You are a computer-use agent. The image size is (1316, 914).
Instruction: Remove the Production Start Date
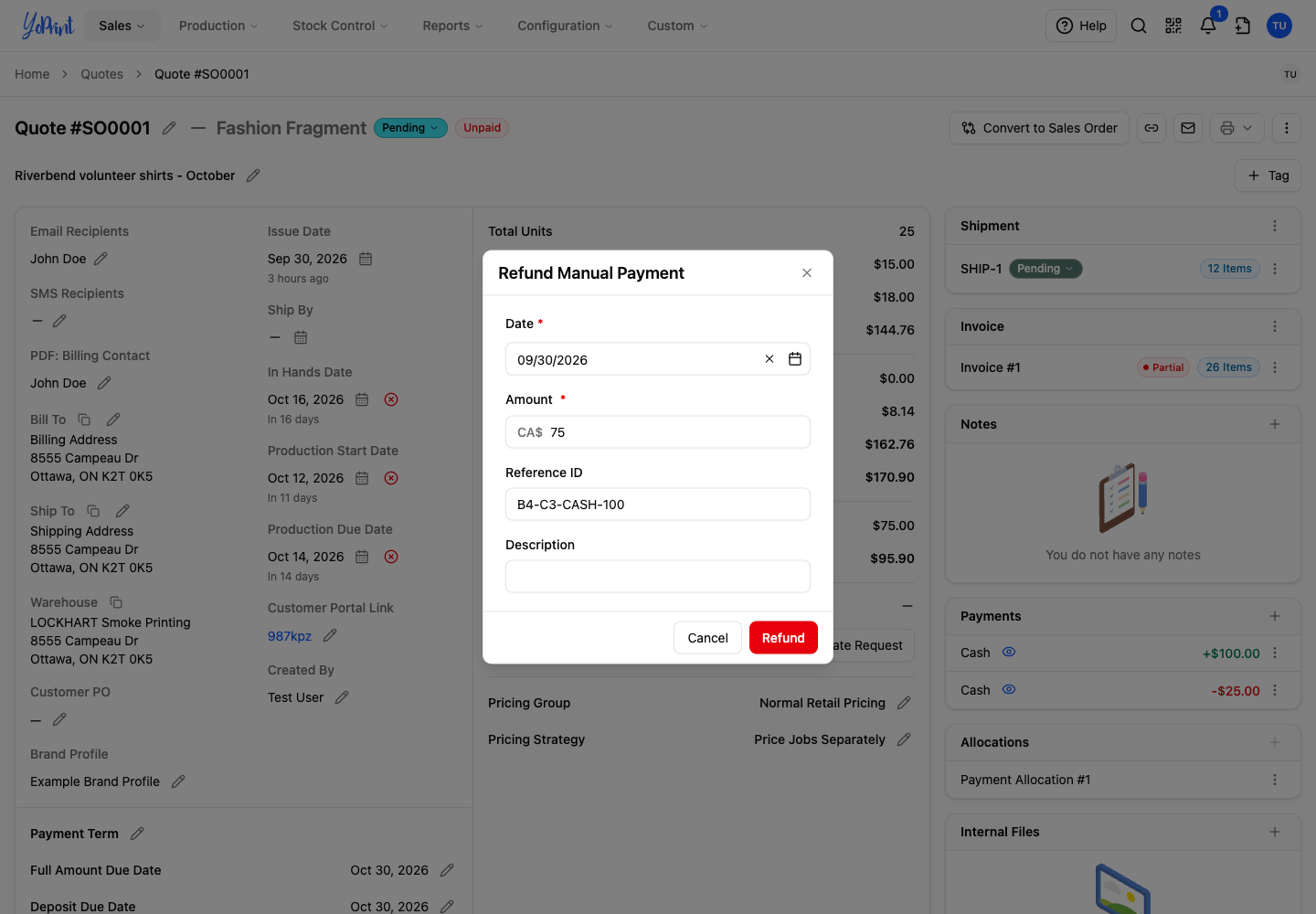391,478
